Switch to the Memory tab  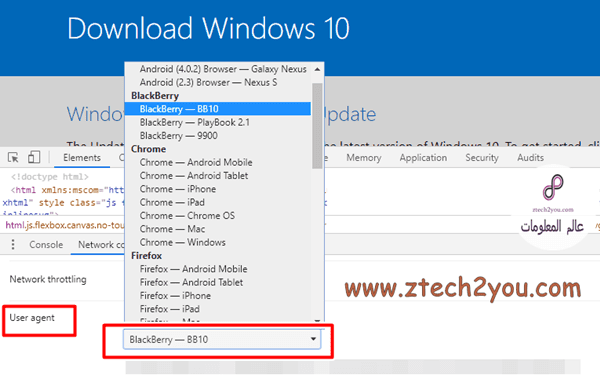click(x=364, y=158)
